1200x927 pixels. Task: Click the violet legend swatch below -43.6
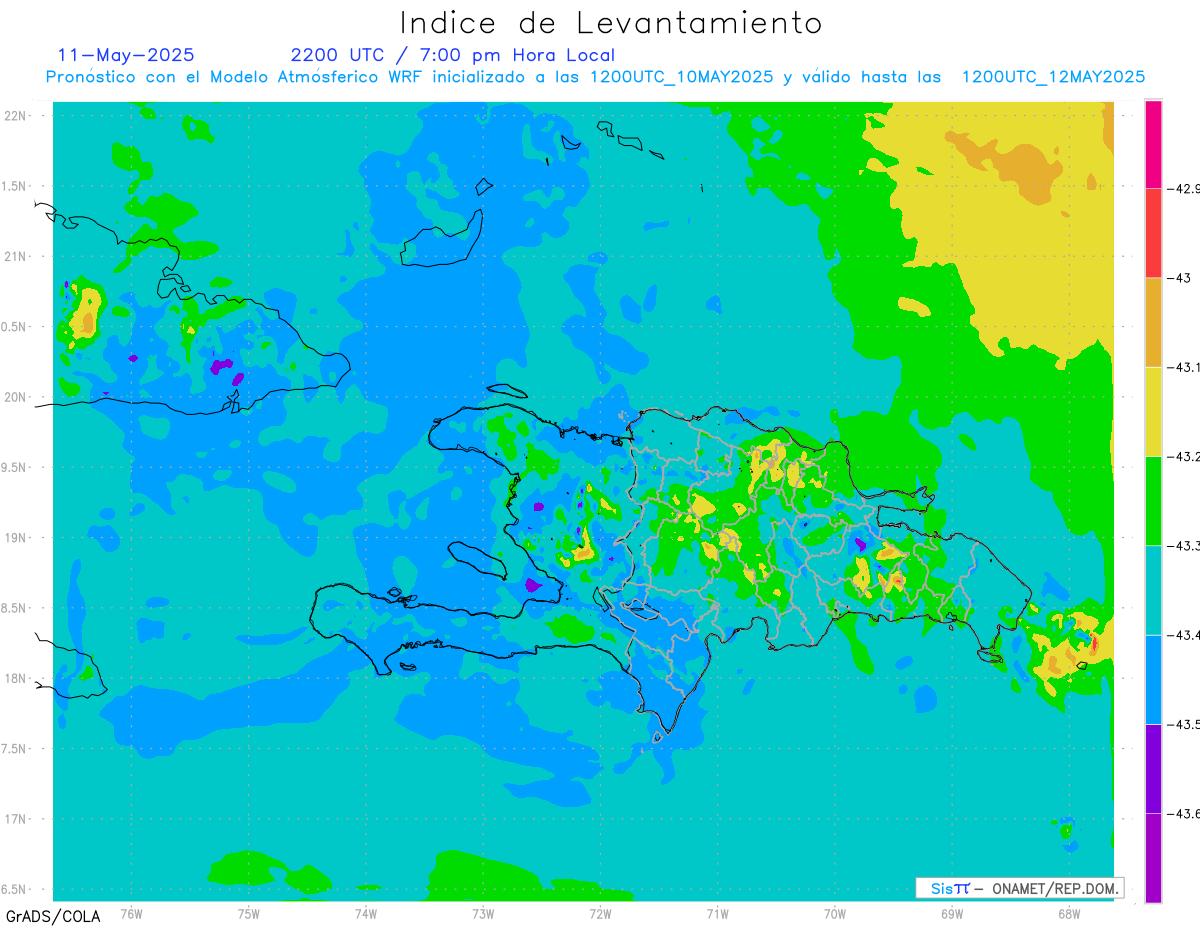pyautogui.click(x=1153, y=857)
